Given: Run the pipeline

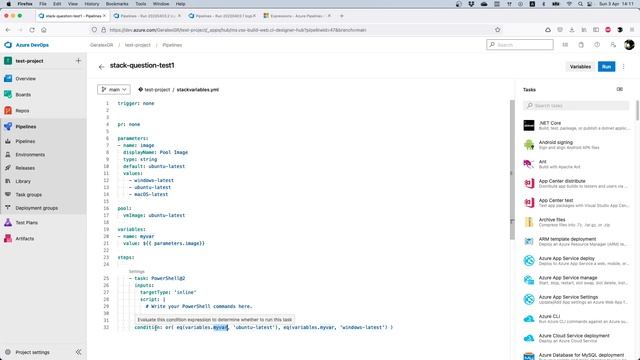Looking at the screenshot, I should [x=607, y=67].
